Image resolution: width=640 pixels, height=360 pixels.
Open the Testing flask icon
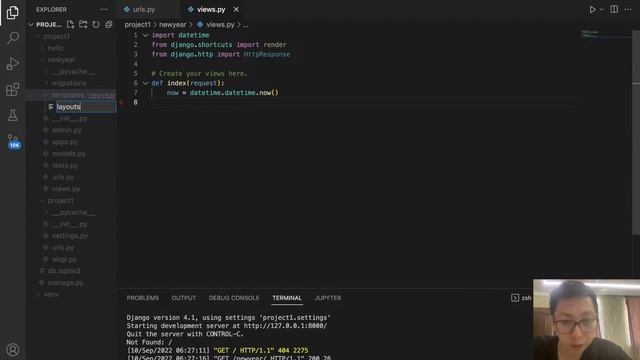pyautogui.click(x=13, y=115)
